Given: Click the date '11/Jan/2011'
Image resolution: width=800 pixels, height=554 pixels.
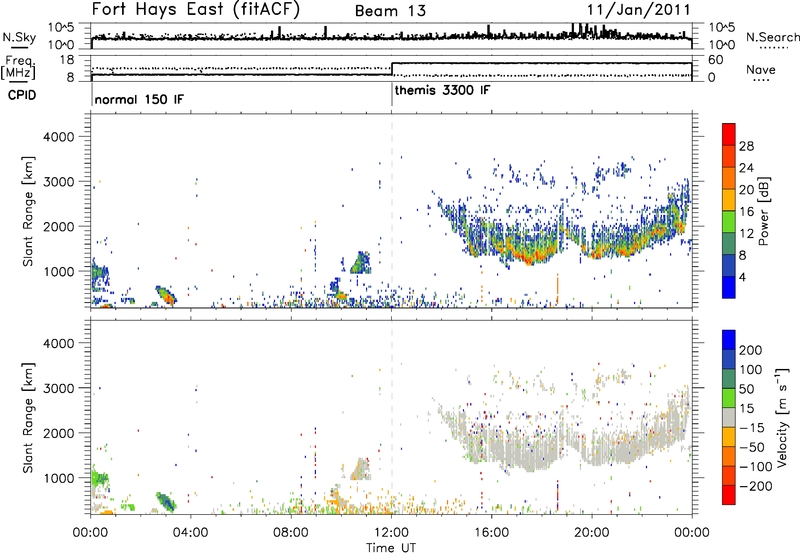Looking at the screenshot, I should click(x=638, y=10).
